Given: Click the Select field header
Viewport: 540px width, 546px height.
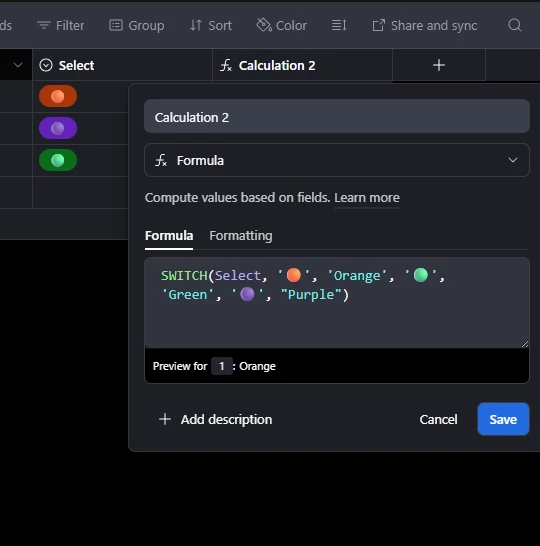Looking at the screenshot, I should (123, 65).
